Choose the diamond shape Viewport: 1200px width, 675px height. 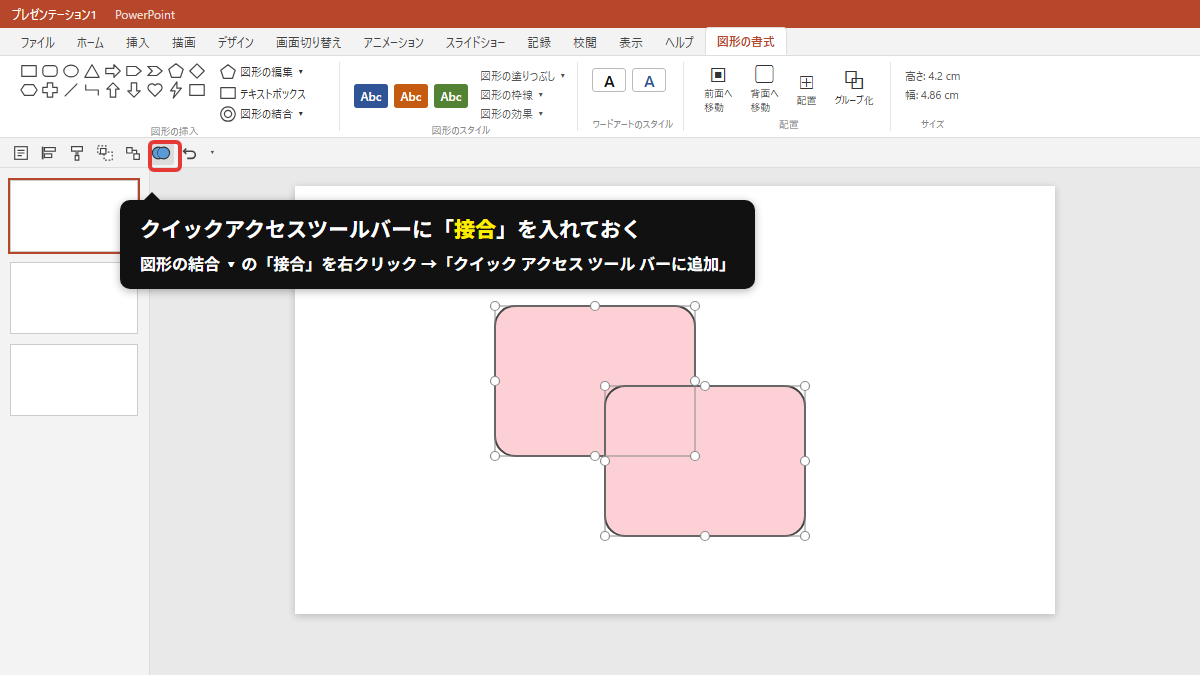[x=197, y=71]
